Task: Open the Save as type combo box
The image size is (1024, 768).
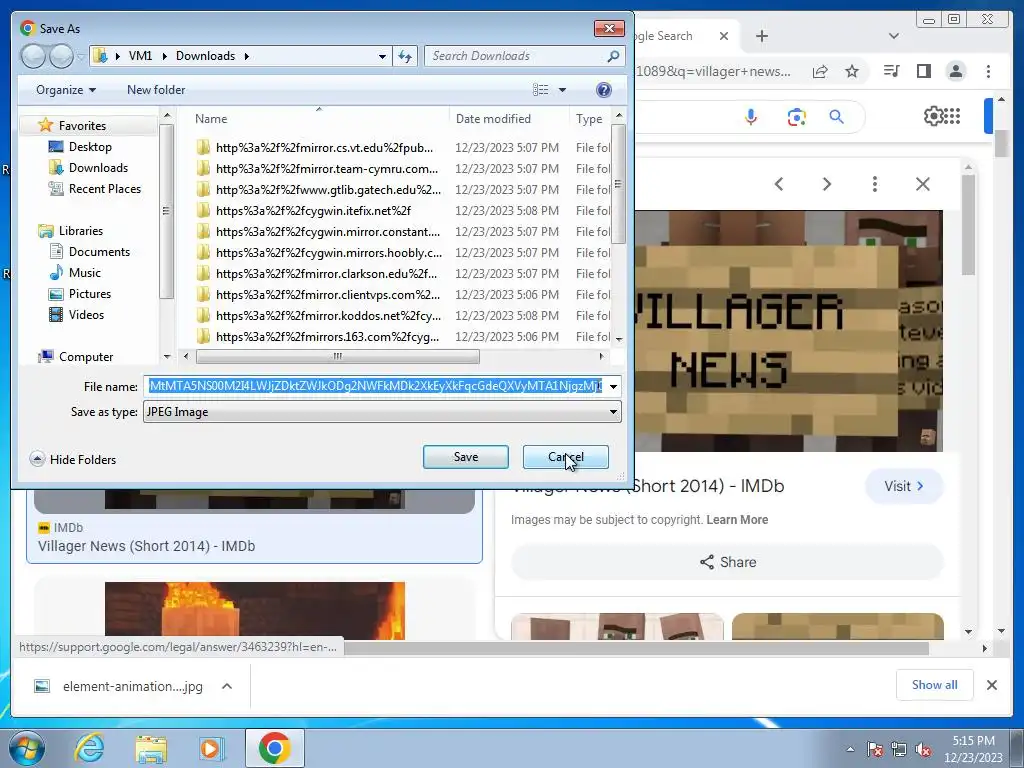Action: [382, 412]
